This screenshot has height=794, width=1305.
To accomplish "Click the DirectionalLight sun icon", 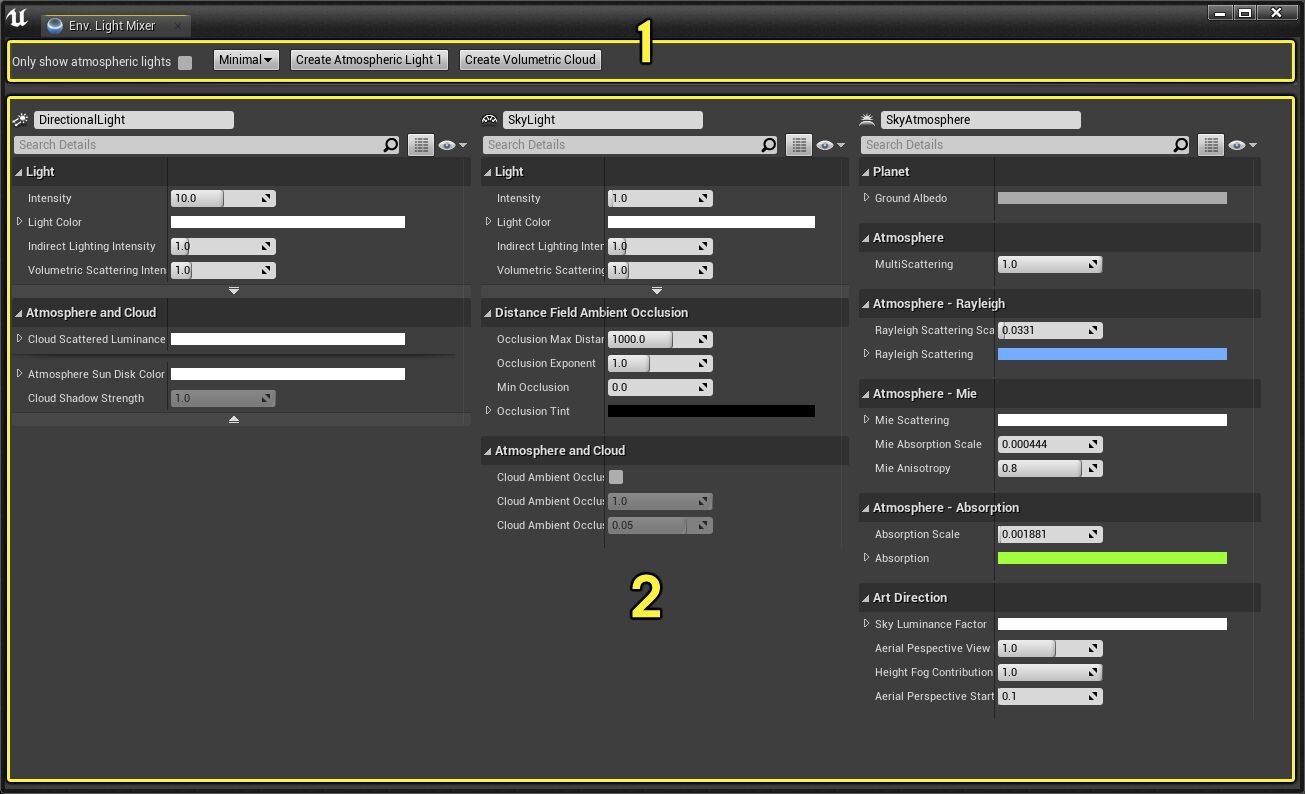I will [x=19, y=119].
